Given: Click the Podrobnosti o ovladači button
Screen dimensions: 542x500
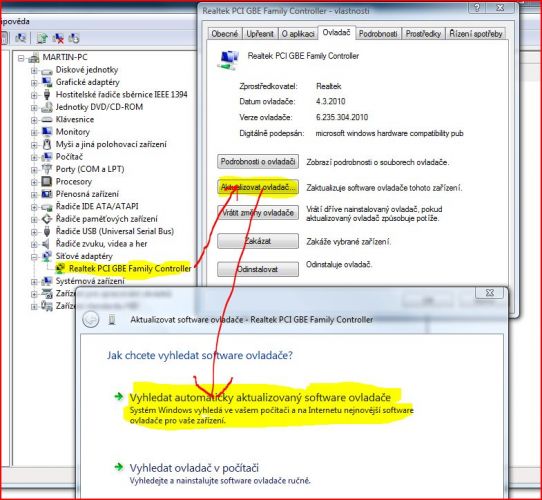Looking at the screenshot, I should point(258,161).
